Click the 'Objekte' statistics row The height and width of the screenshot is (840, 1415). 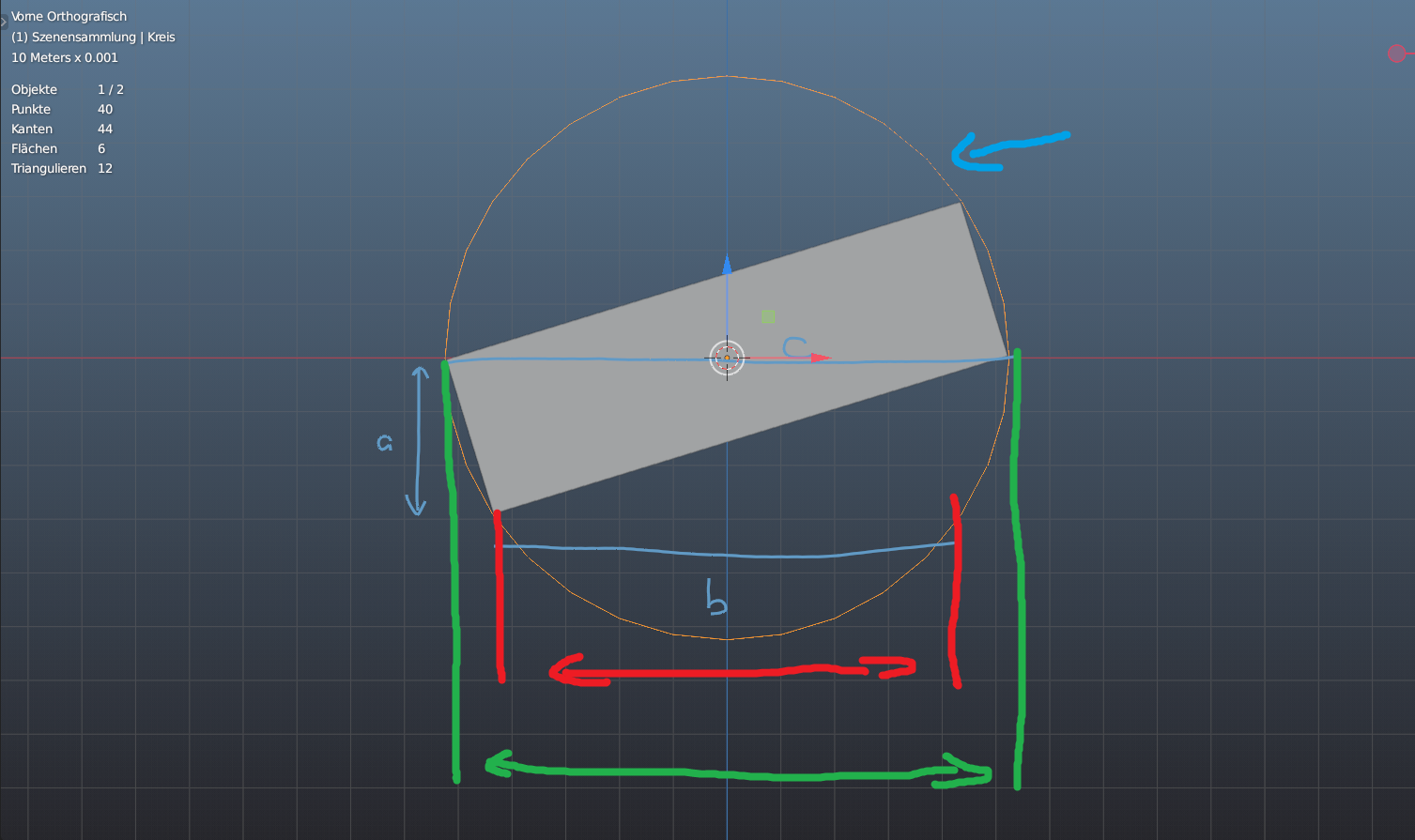[68, 89]
